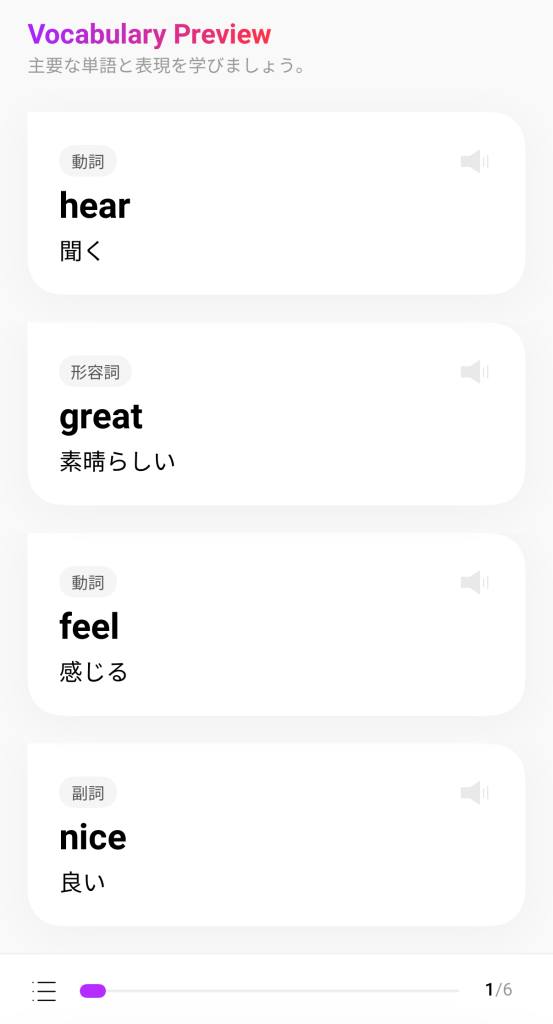553x1024 pixels.
Task: Click the translation 聞く
Action: [x=82, y=251]
